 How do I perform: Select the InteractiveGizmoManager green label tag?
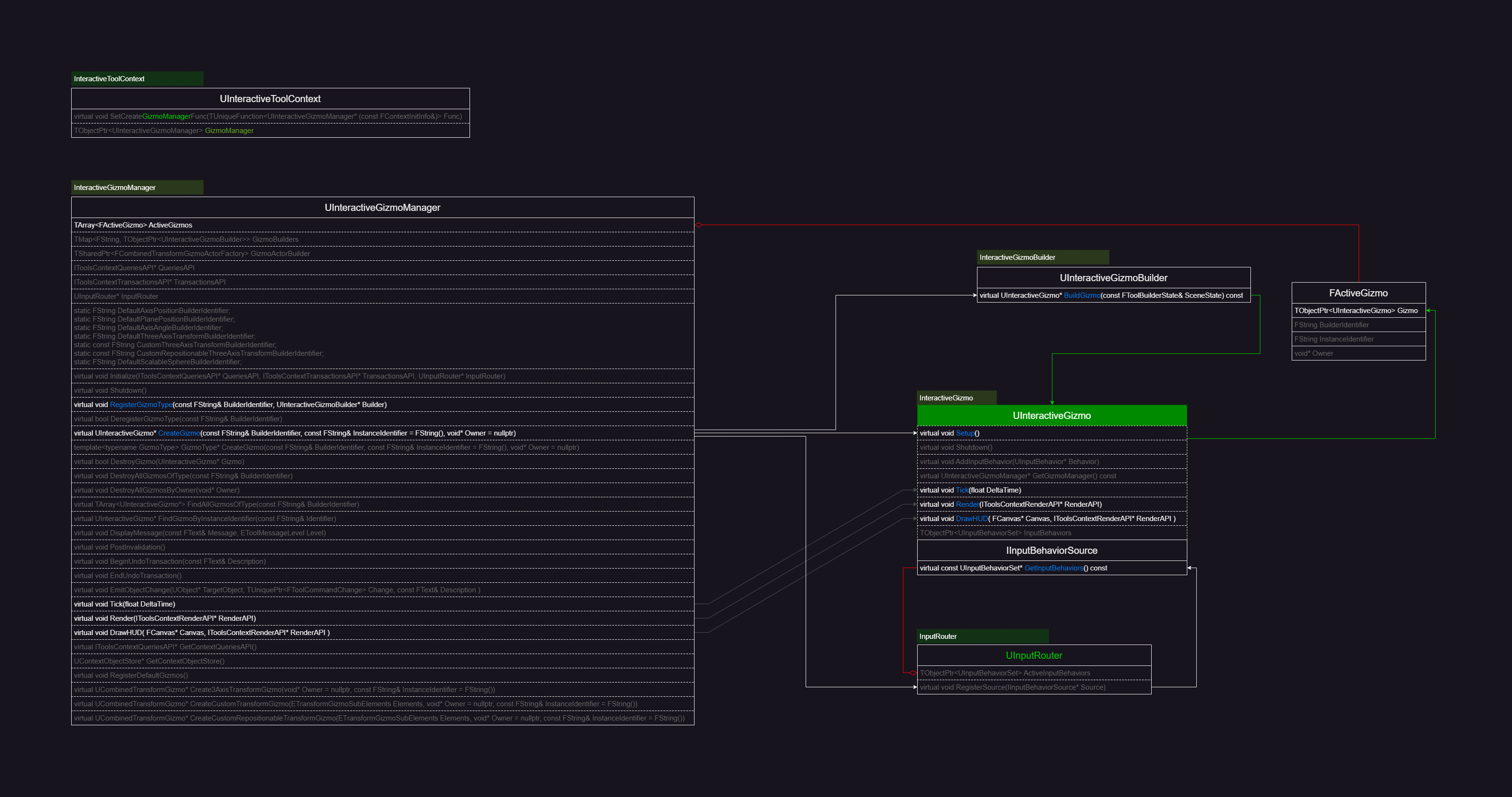click(x=137, y=187)
